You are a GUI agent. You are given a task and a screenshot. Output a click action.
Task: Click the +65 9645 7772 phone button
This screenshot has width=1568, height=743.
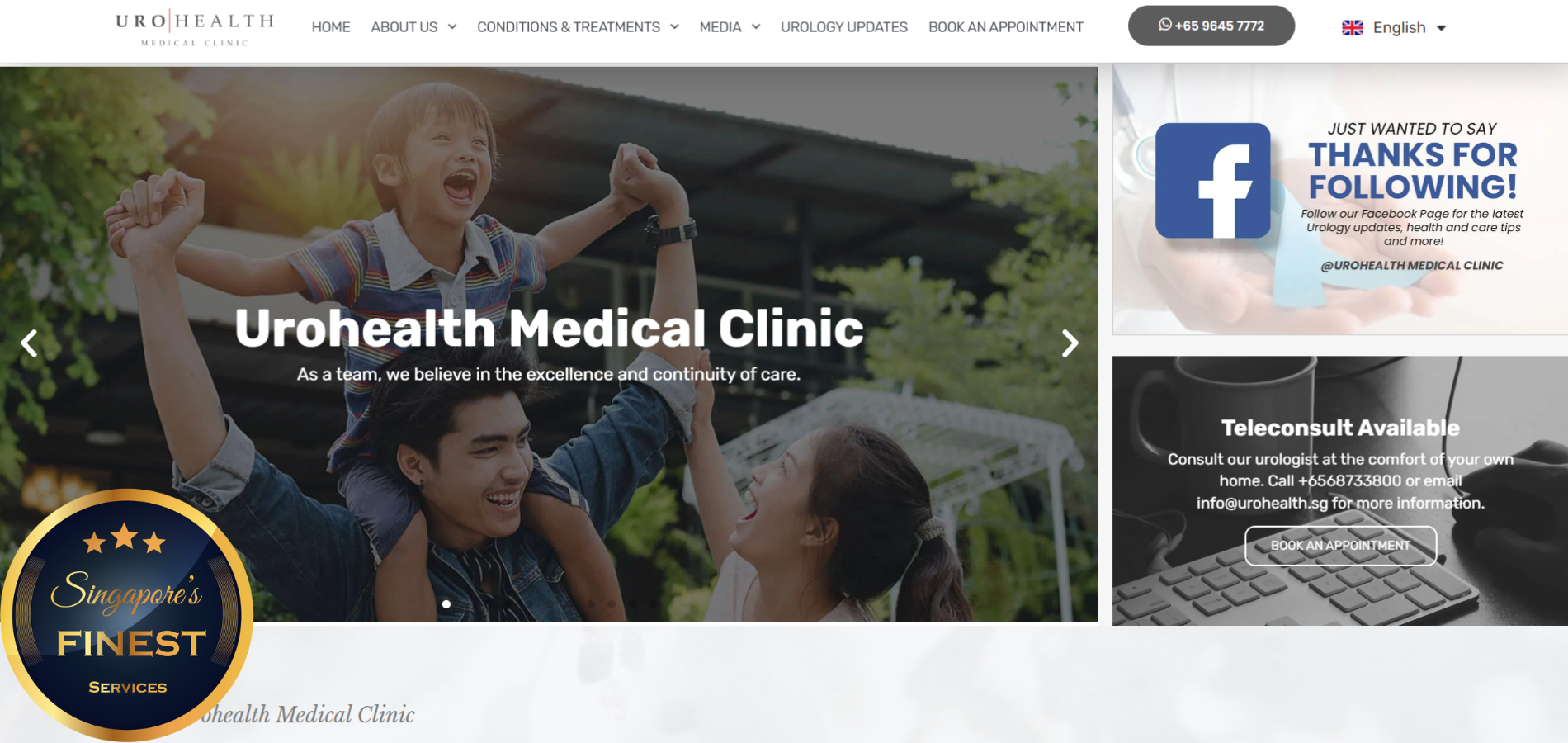1211,26
